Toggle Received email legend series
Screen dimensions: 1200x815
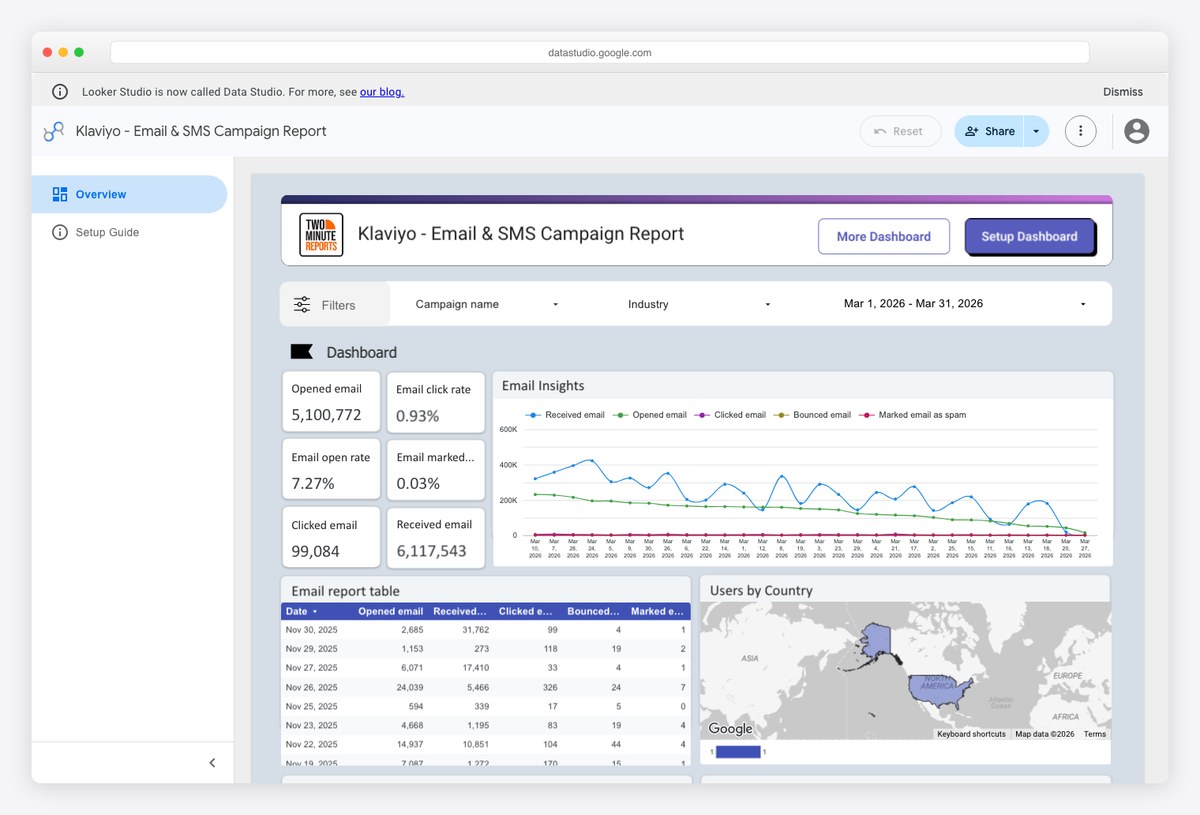click(x=566, y=414)
